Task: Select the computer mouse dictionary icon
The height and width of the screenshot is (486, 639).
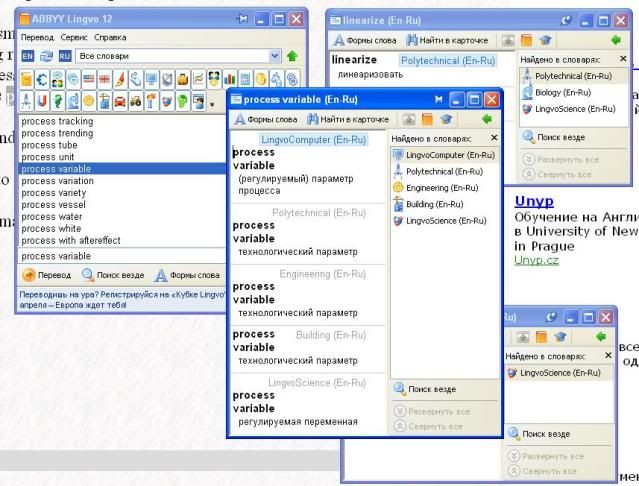Action: click(135, 79)
